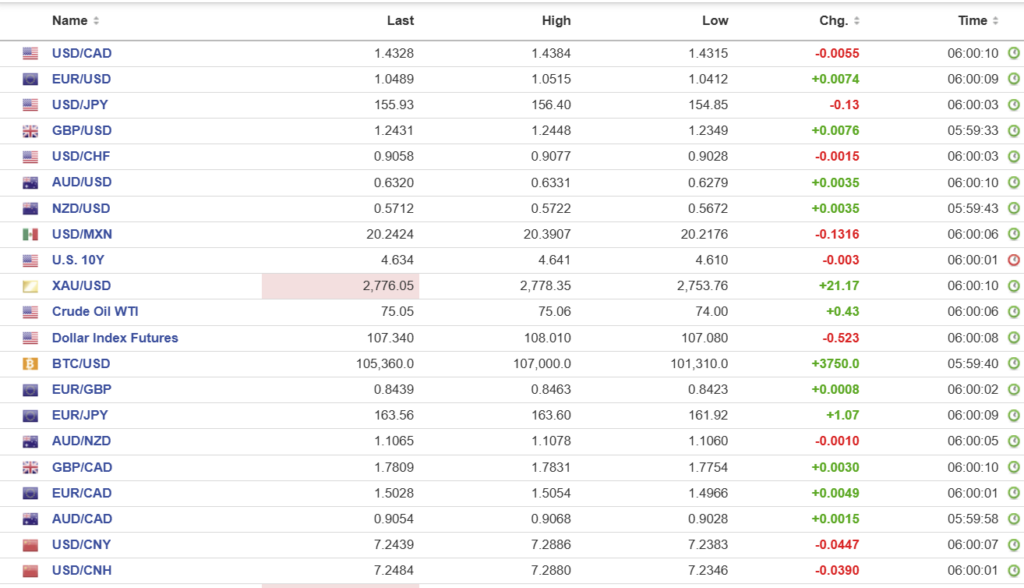1024x588 pixels.
Task: Open the GBP/CAD pair link
Action: [82, 467]
